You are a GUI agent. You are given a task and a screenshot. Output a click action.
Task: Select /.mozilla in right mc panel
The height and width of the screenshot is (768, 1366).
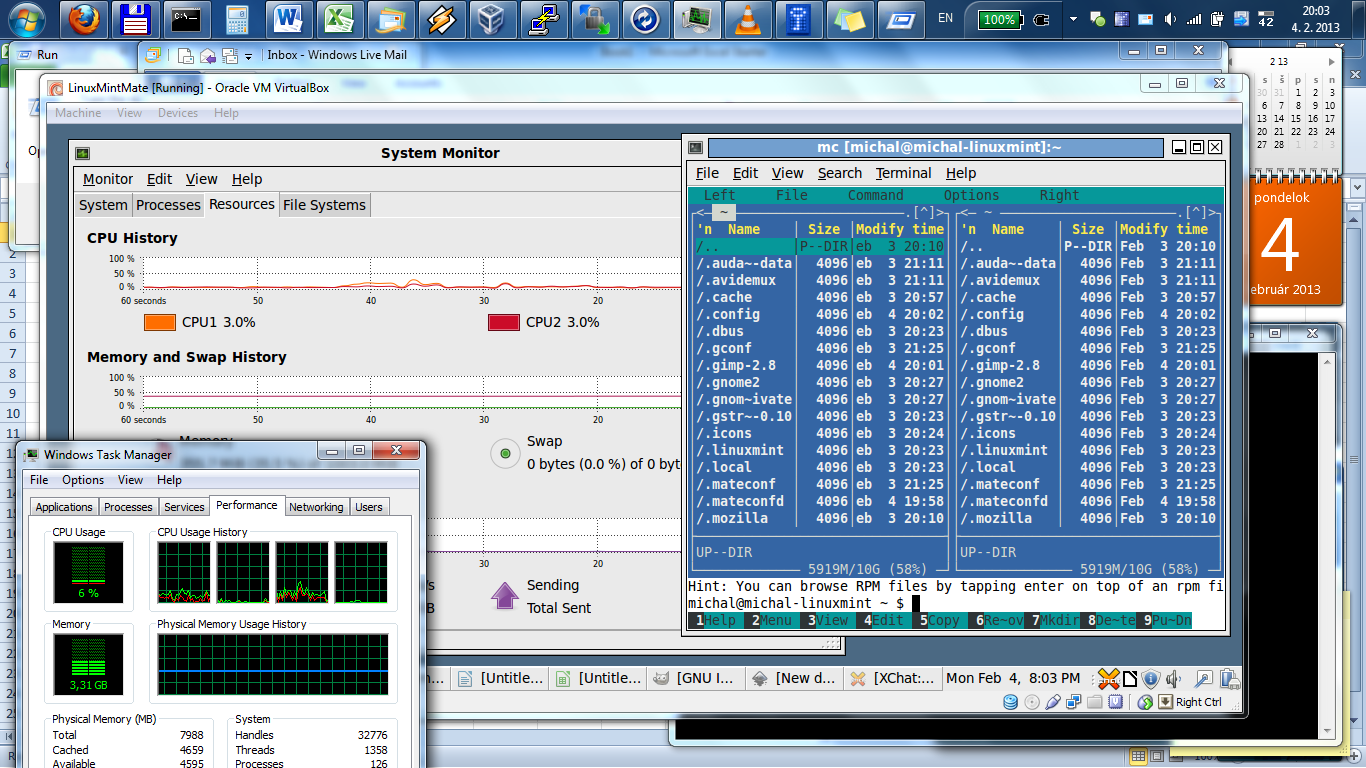pyautogui.click(x=1087, y=518)
